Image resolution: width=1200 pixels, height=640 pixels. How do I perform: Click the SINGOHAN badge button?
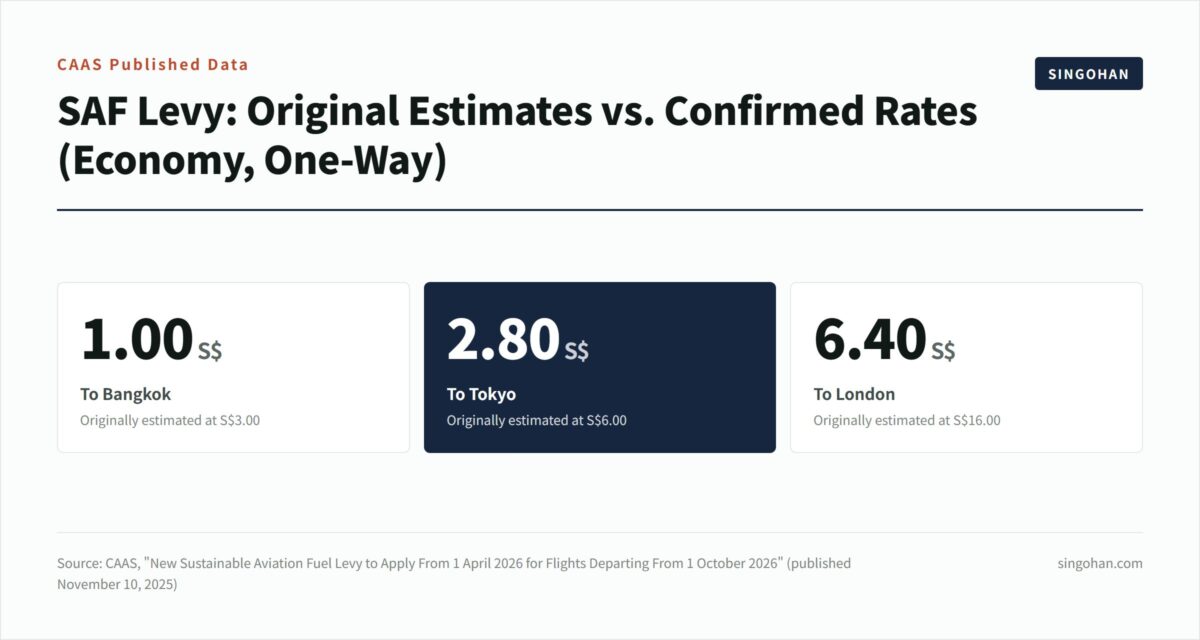1088,74
